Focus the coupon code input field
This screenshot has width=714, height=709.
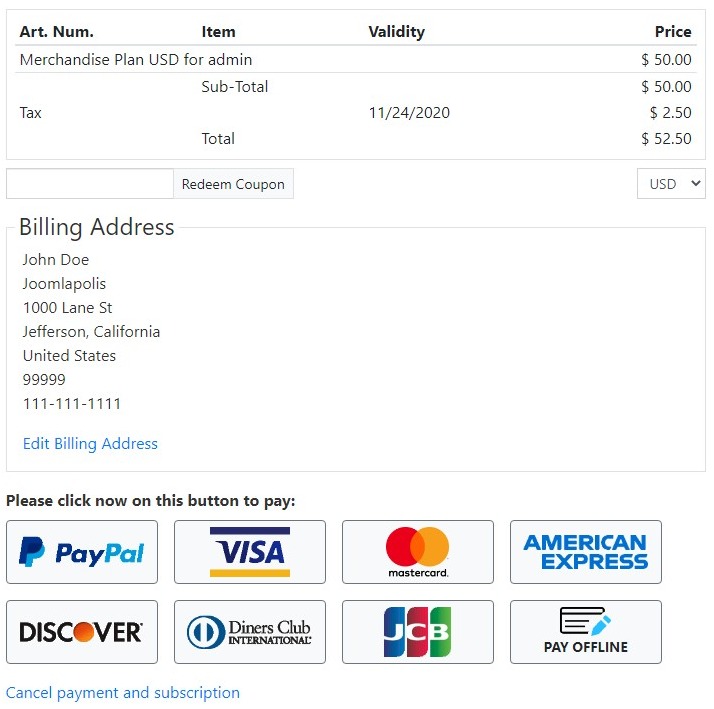click(x=90, y=184)
